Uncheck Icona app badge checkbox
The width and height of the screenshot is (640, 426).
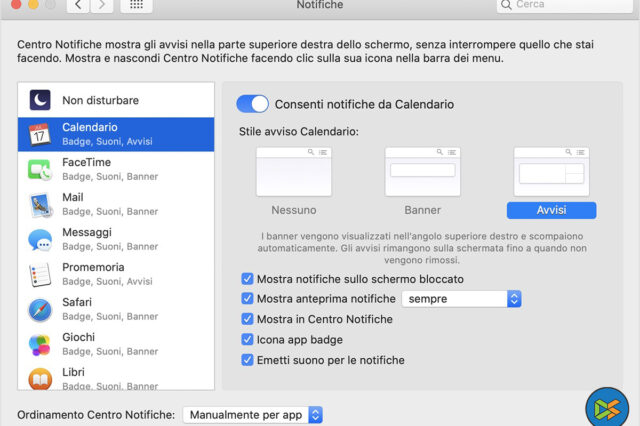coord(247,339)
